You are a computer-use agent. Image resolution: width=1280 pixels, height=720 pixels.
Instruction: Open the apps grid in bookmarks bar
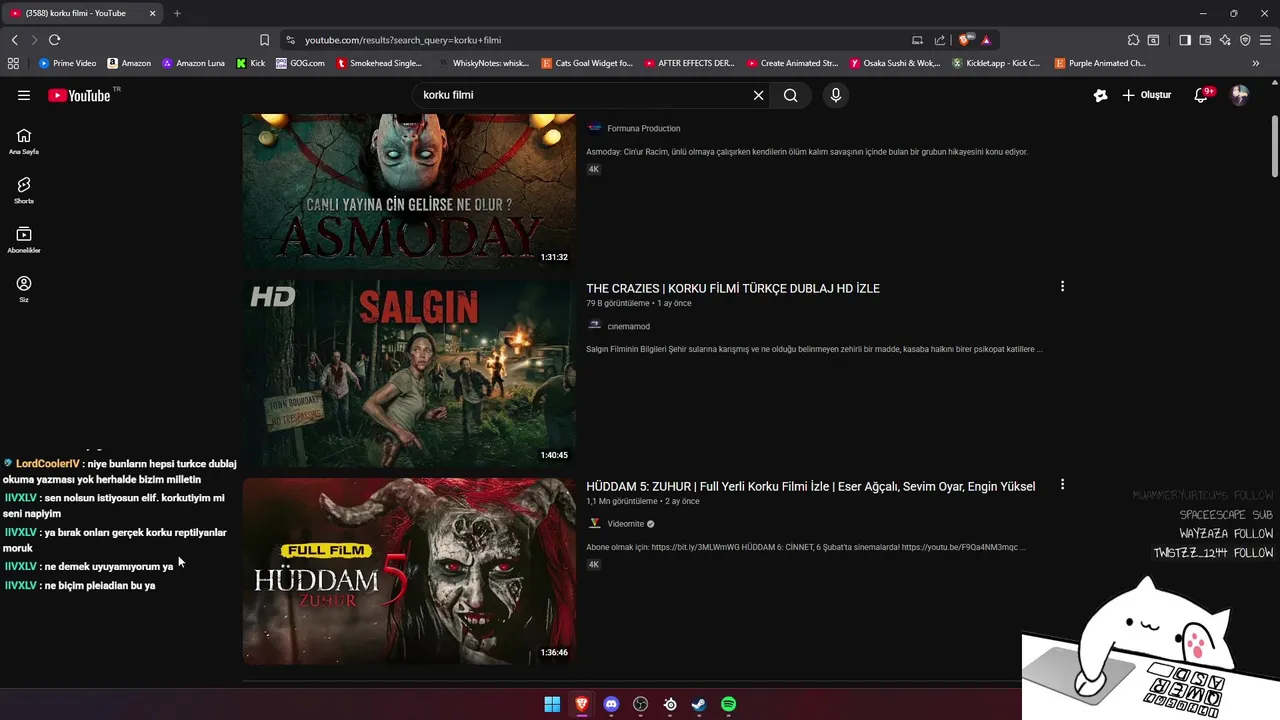coord(13,63)
